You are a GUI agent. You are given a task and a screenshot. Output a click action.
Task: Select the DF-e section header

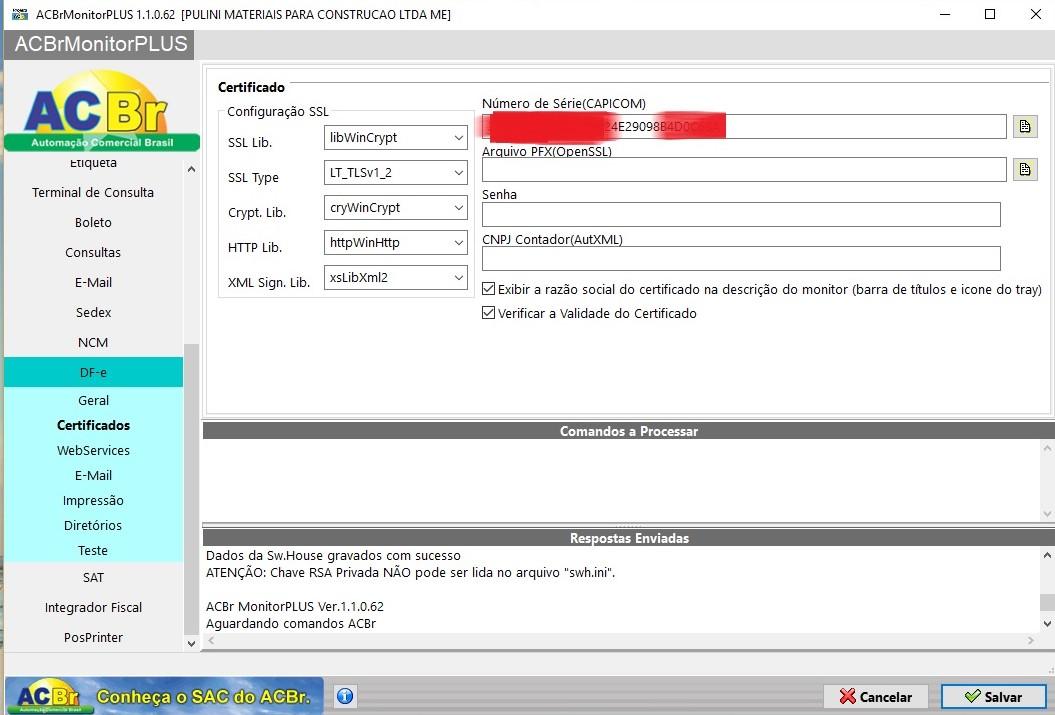click(93, 372)
